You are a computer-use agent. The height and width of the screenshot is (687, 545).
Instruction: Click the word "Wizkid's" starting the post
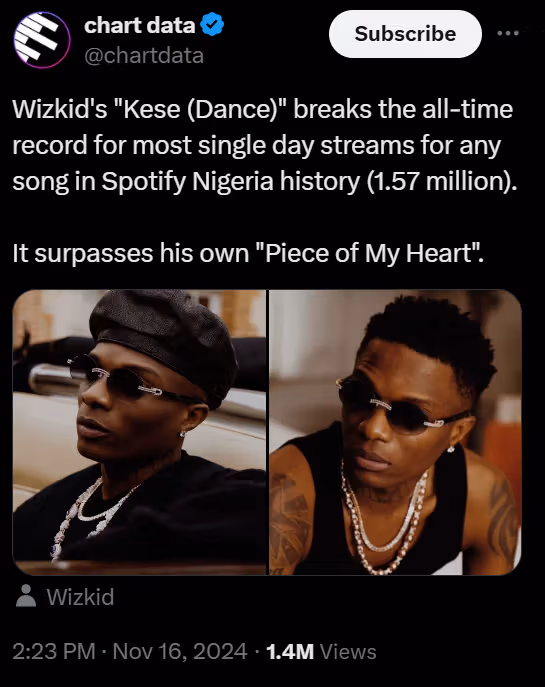60,110
